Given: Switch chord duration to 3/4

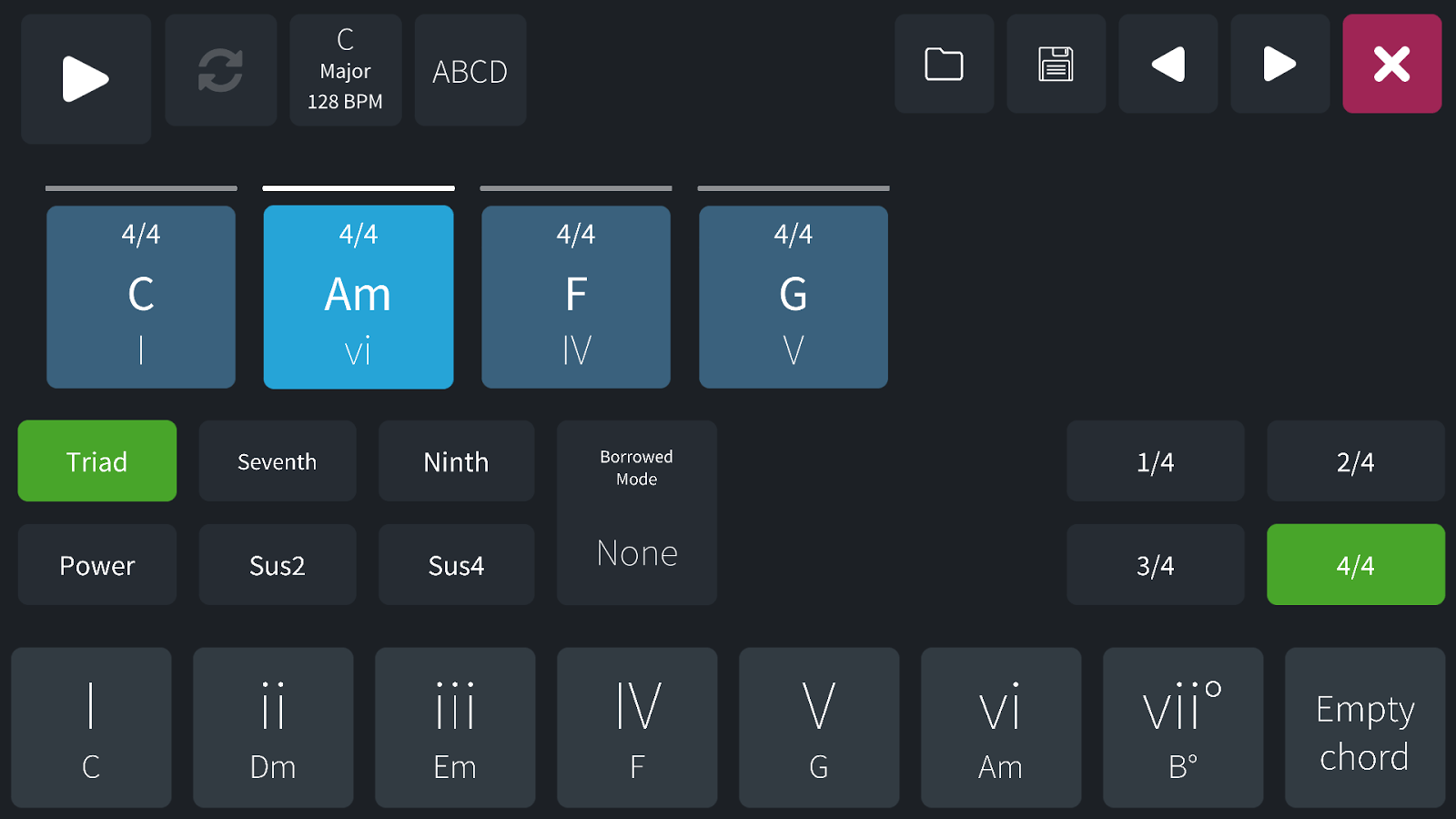Looking at the screenshot, I should (1155, 565).
